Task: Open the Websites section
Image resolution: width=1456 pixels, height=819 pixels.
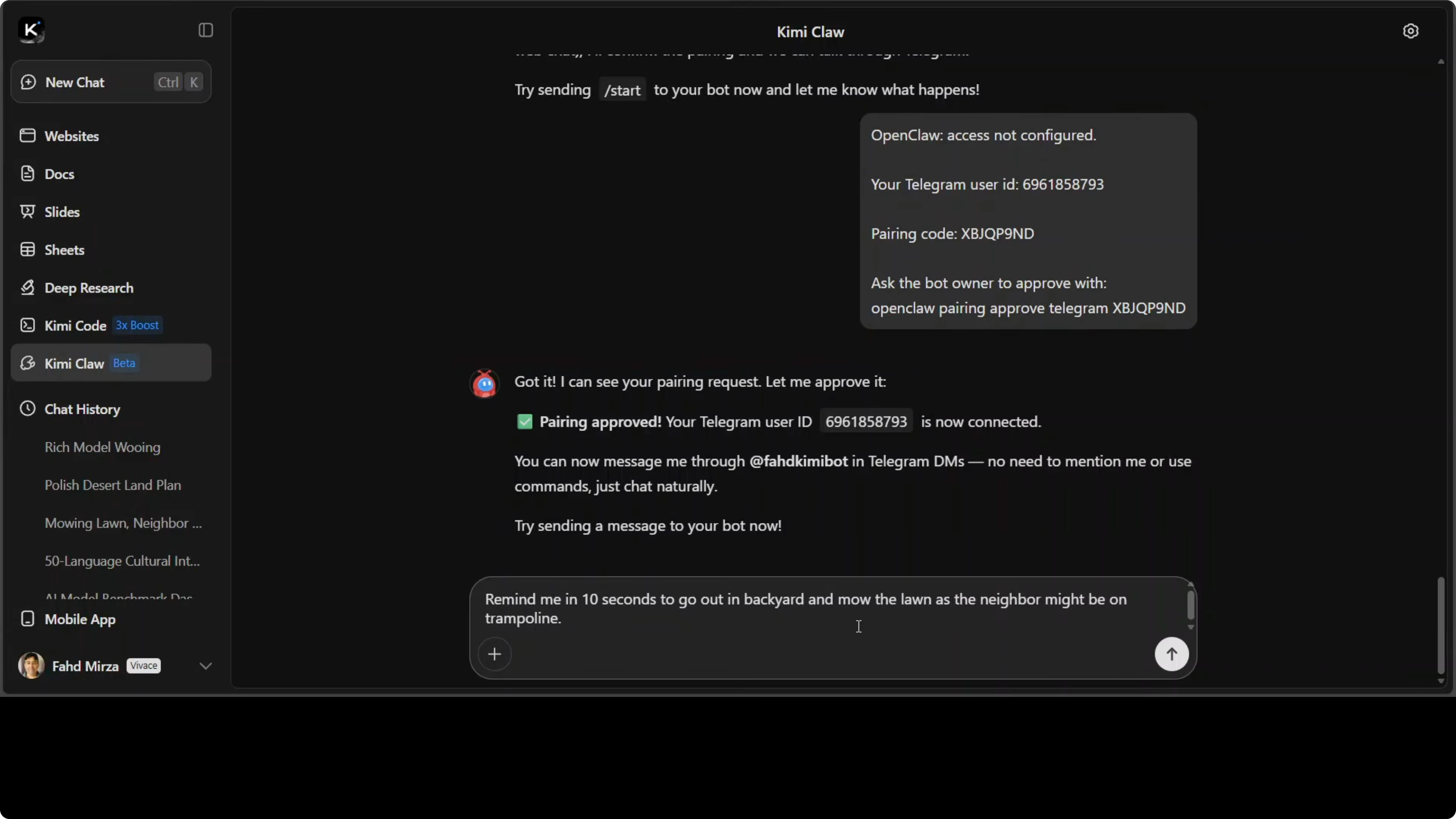Action: (71, 136)
